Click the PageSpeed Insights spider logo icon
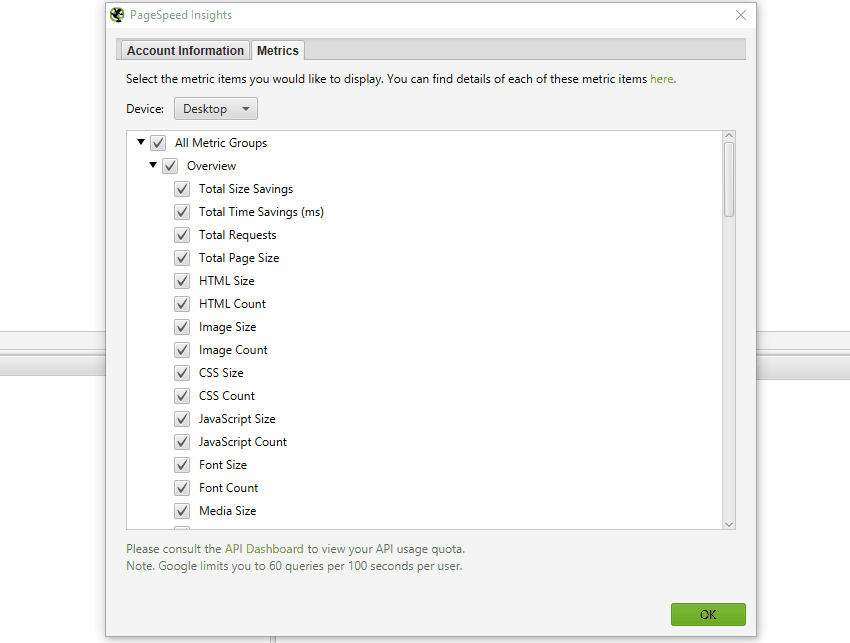 coord(117,15)
